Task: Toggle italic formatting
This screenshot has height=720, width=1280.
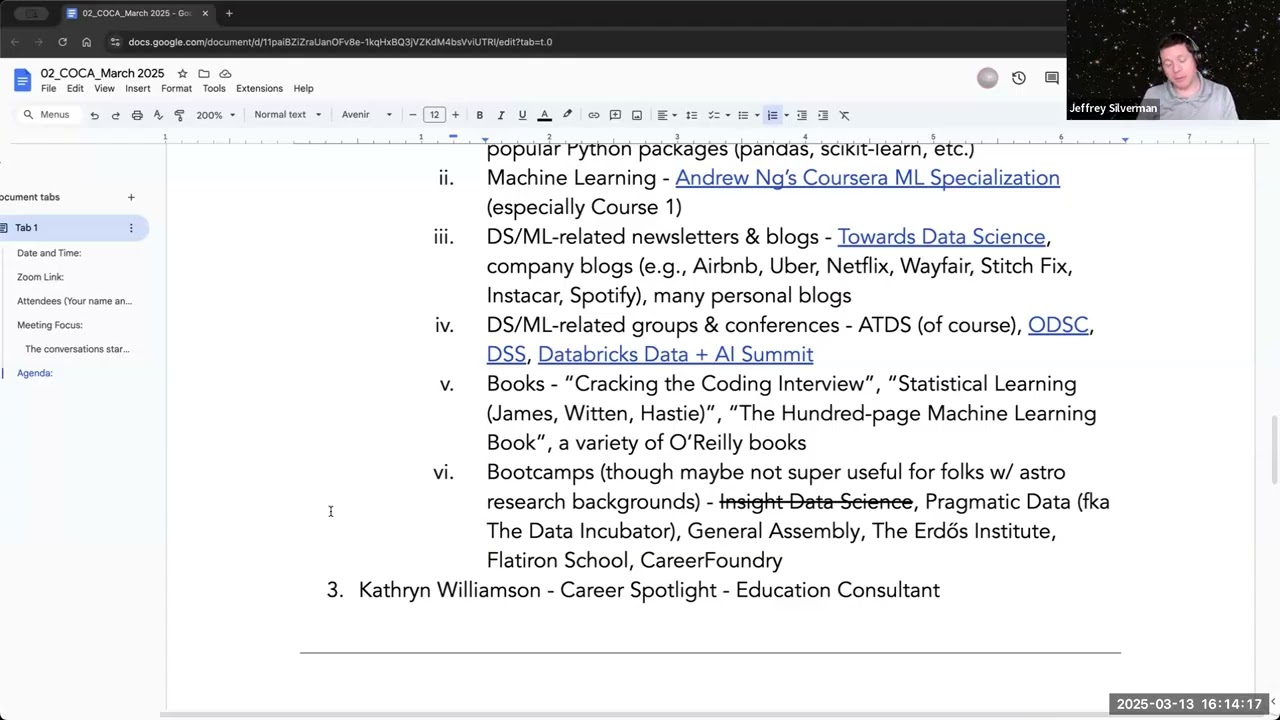Action: point(501,115)
